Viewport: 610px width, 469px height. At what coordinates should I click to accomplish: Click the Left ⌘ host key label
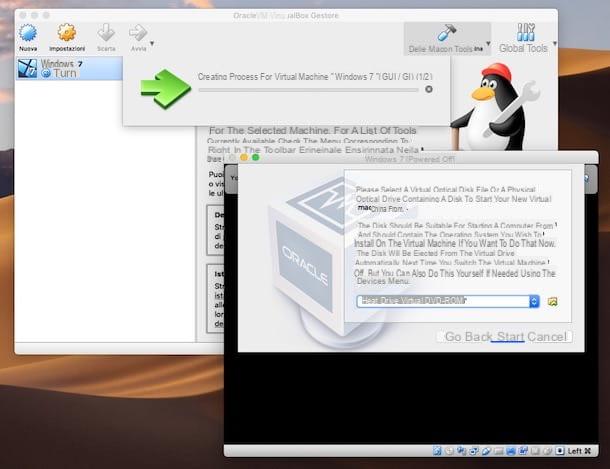[579, 451]
